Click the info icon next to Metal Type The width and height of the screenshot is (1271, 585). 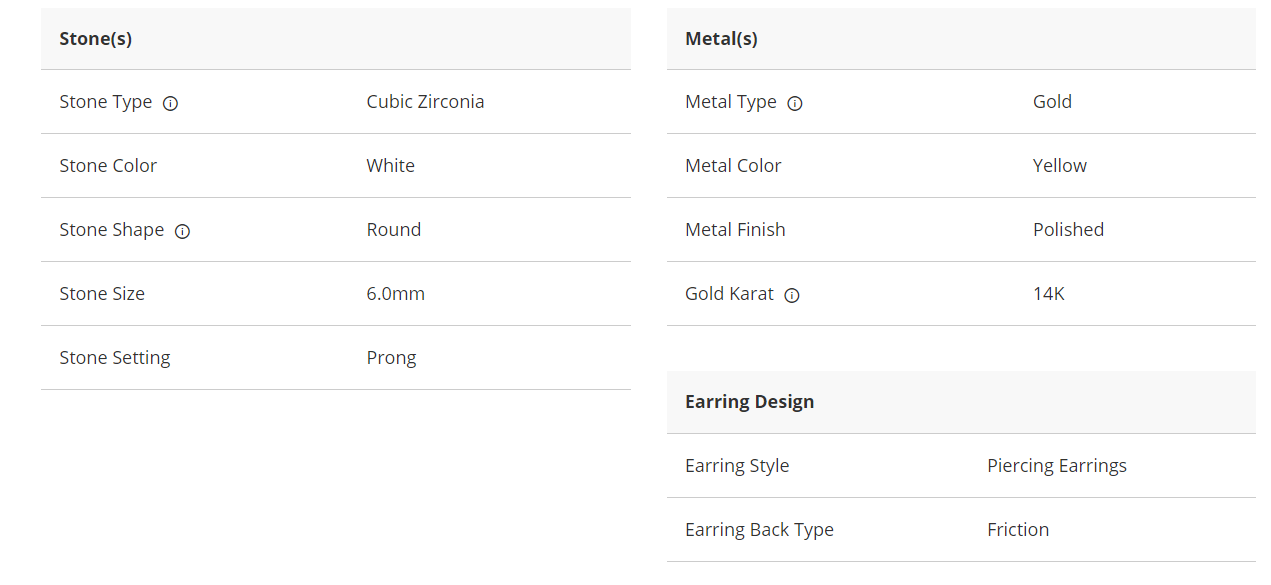pyautogui.click(x=795, y=103)
